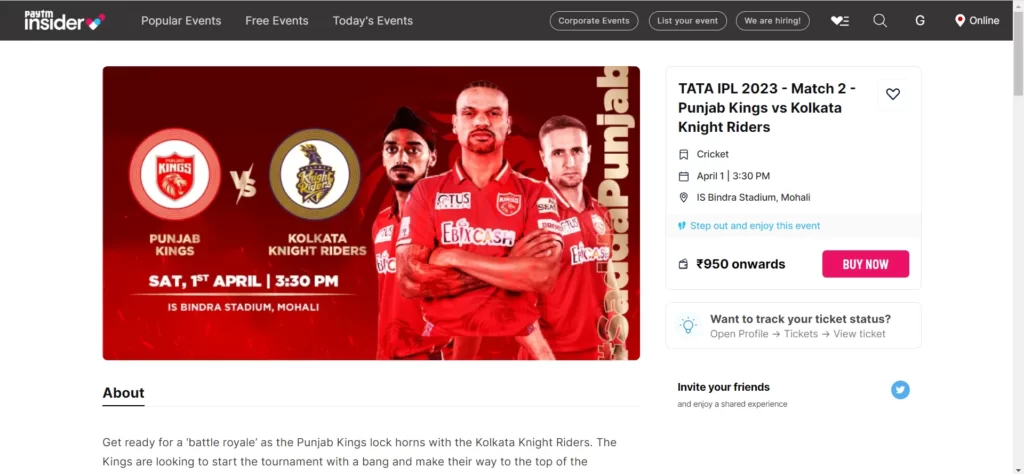The image size is (1024, 474).
Task: Open the Paytm Insider home logo
Action: [x=65, y=21]
